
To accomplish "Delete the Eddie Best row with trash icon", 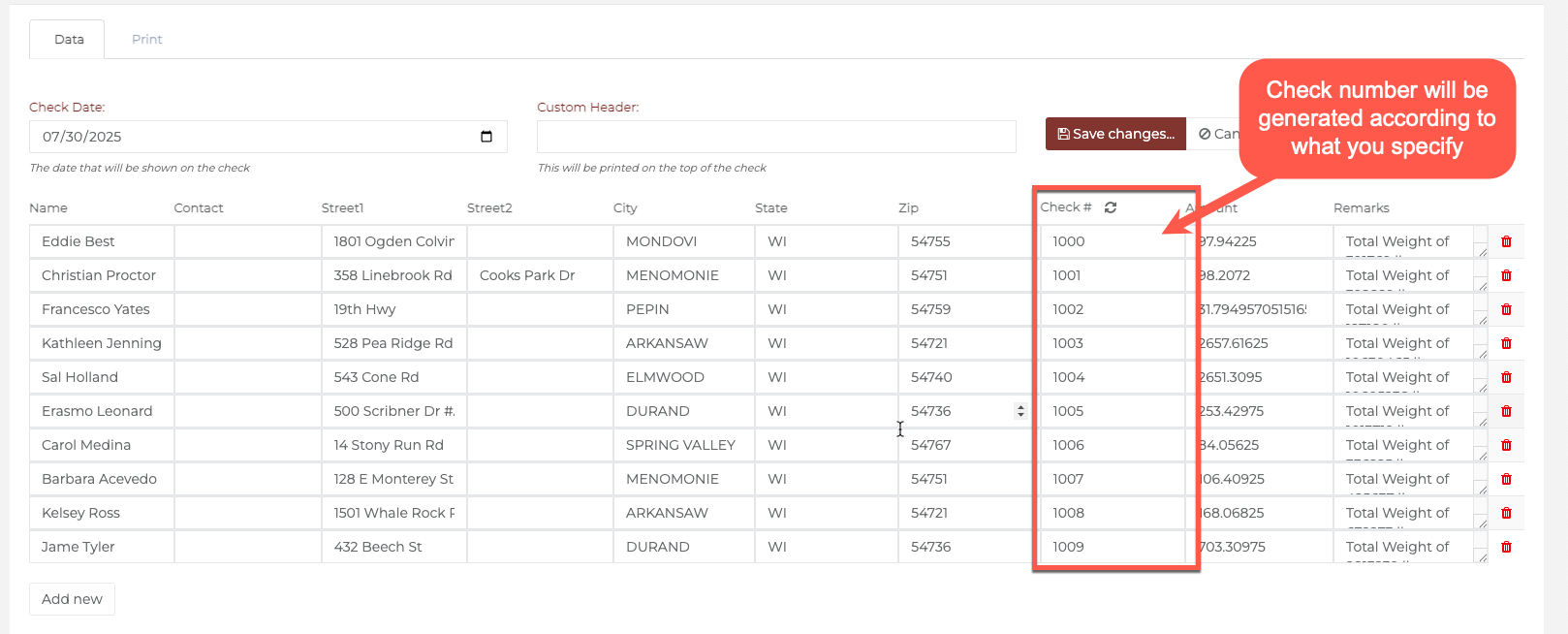I will tap(1506, 241).
